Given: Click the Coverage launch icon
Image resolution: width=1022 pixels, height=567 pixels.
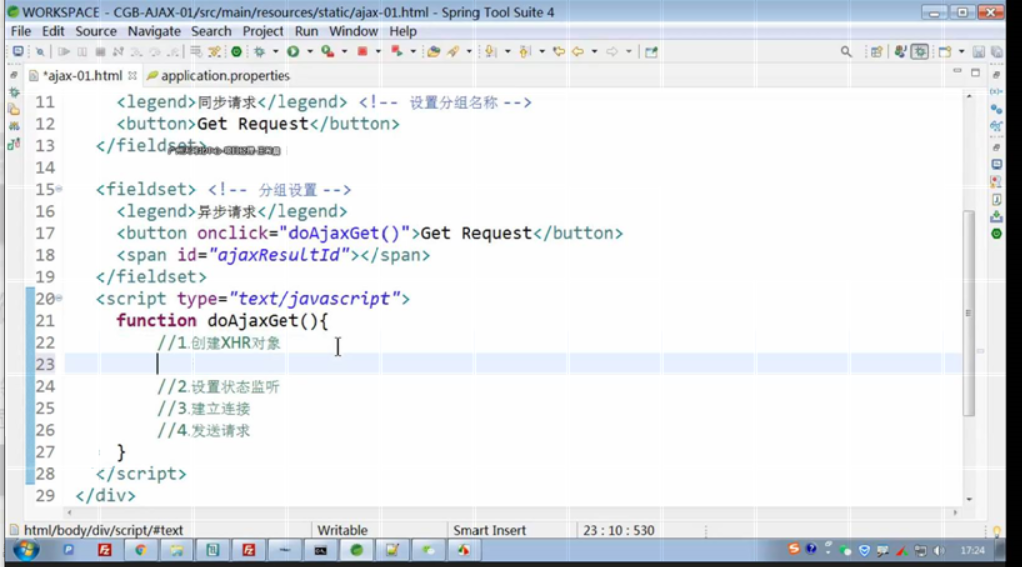Looking at the screenshot, I should click(x=328, y=51).
